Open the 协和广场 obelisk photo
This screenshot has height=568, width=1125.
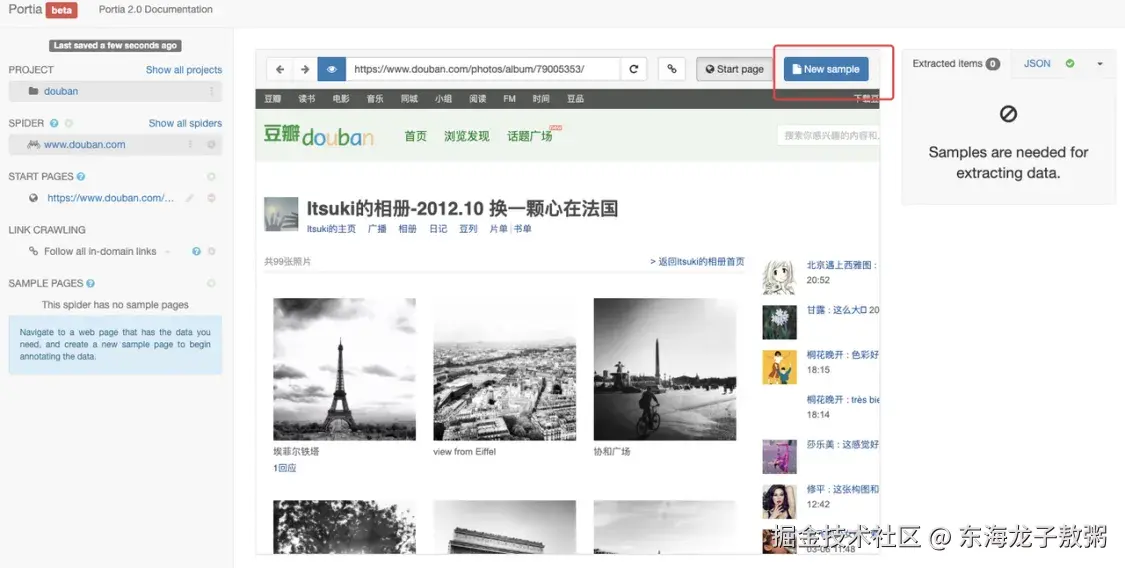point(665,369)
